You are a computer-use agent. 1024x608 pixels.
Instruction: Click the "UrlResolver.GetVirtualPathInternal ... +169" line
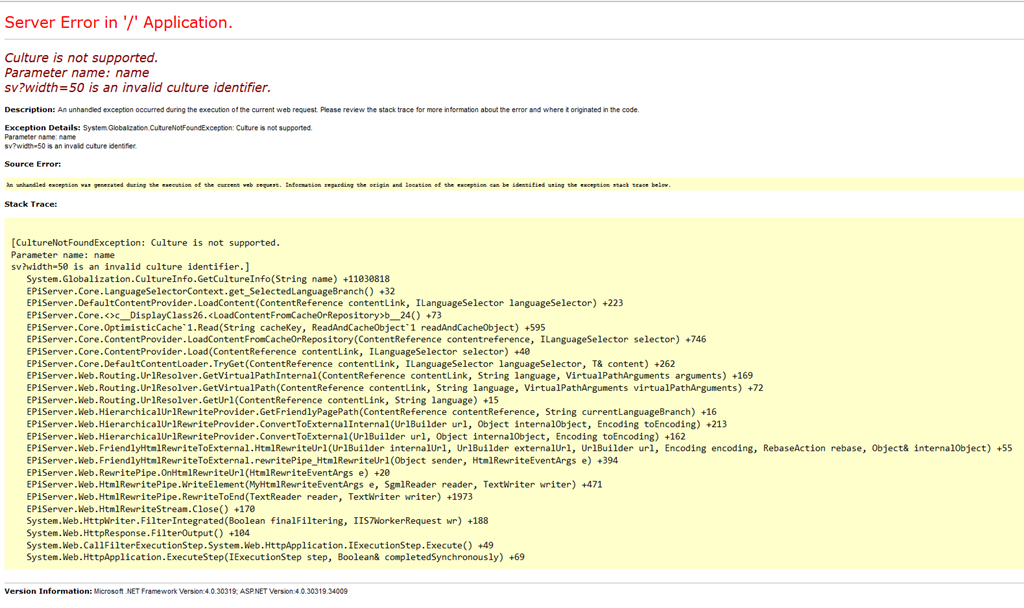point(390,376)
